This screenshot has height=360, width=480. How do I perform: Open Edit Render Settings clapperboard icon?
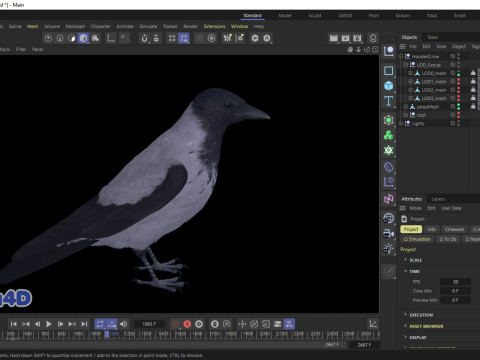tap(357, 38)
